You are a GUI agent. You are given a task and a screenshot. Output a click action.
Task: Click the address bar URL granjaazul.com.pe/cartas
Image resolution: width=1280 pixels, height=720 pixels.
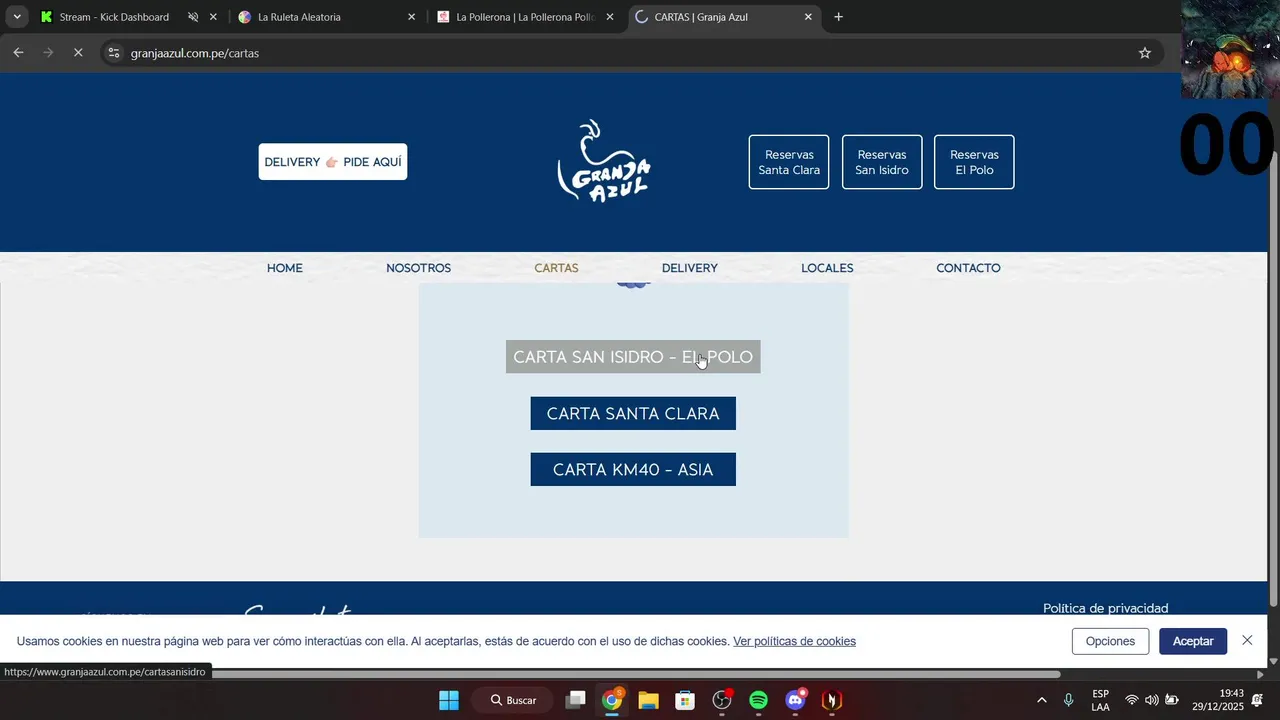(195, 53)
